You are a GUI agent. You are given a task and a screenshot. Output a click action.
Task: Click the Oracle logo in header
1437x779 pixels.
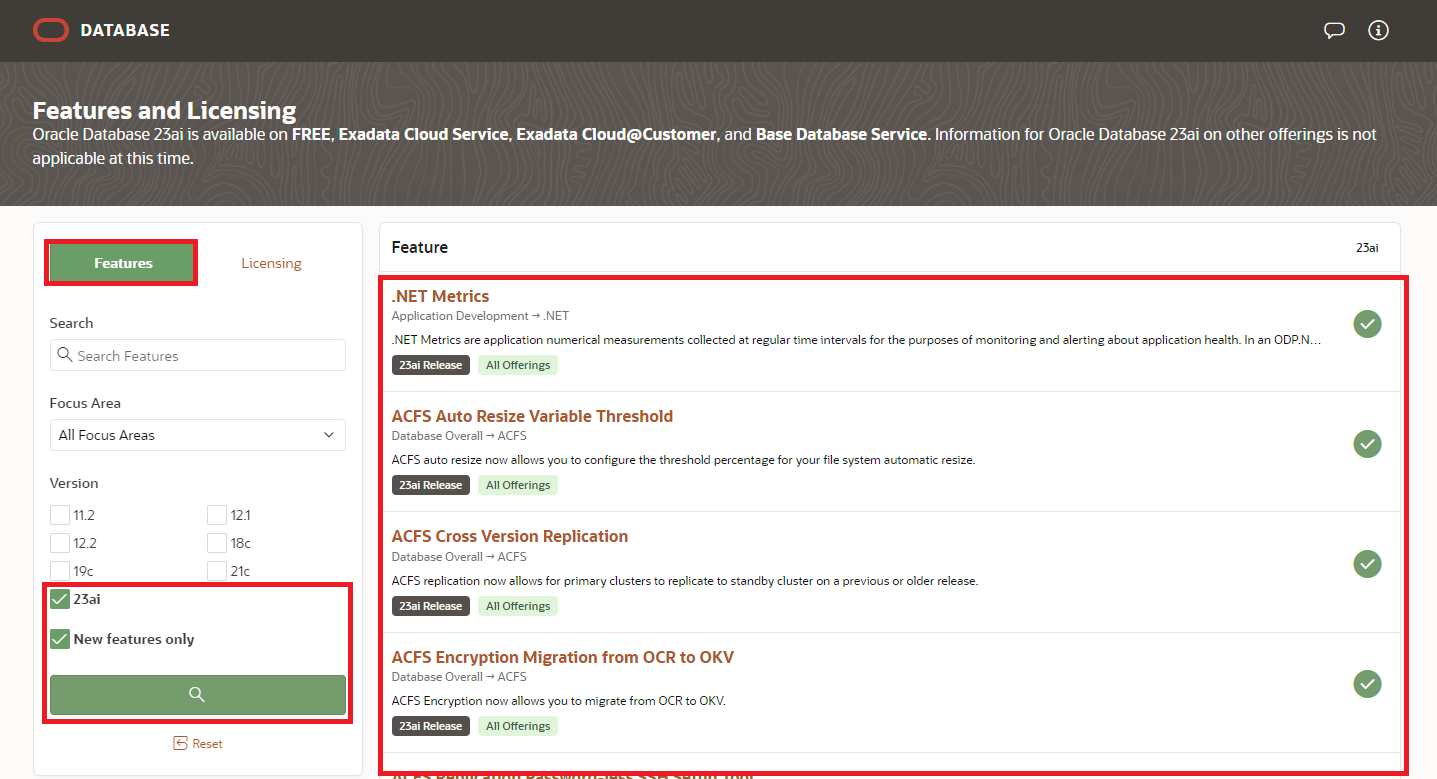point(50,30)
